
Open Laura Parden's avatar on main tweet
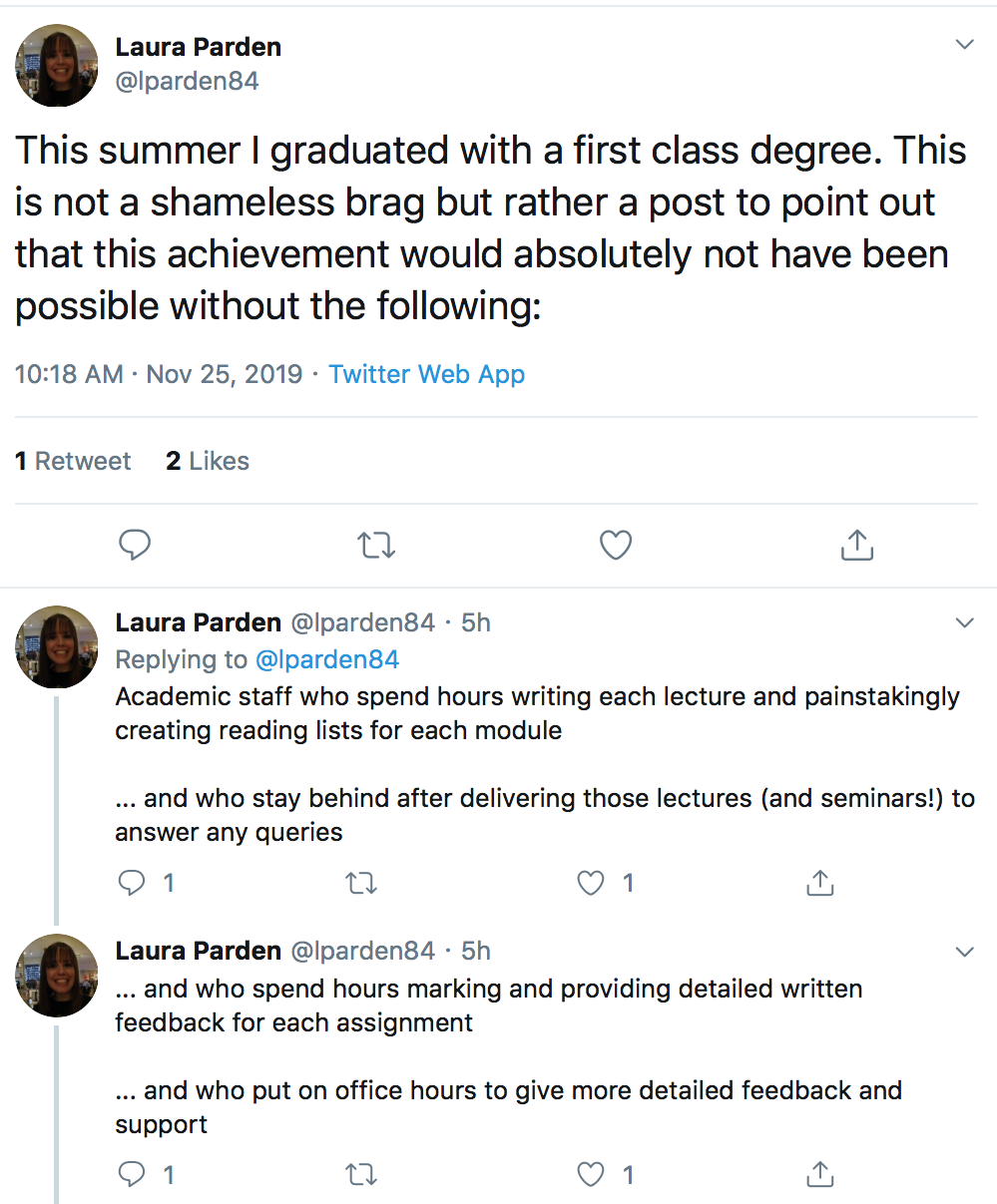57,65
